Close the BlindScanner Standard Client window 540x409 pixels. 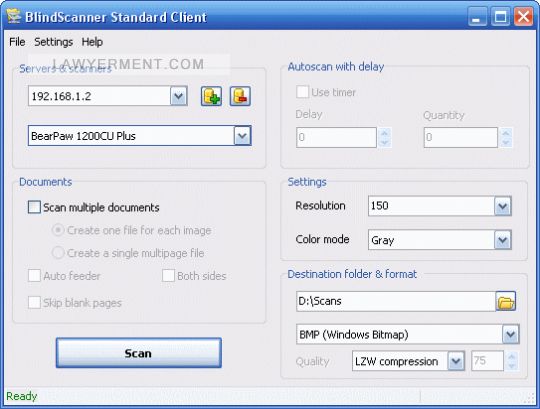523,17
